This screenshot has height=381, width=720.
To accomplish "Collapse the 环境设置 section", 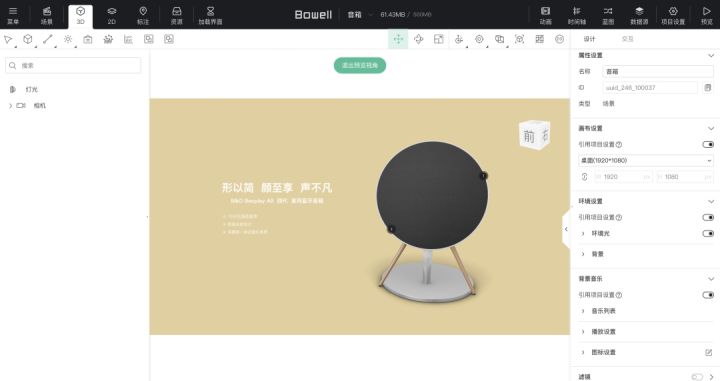I will pyautogui.click(x=711, y=201).
